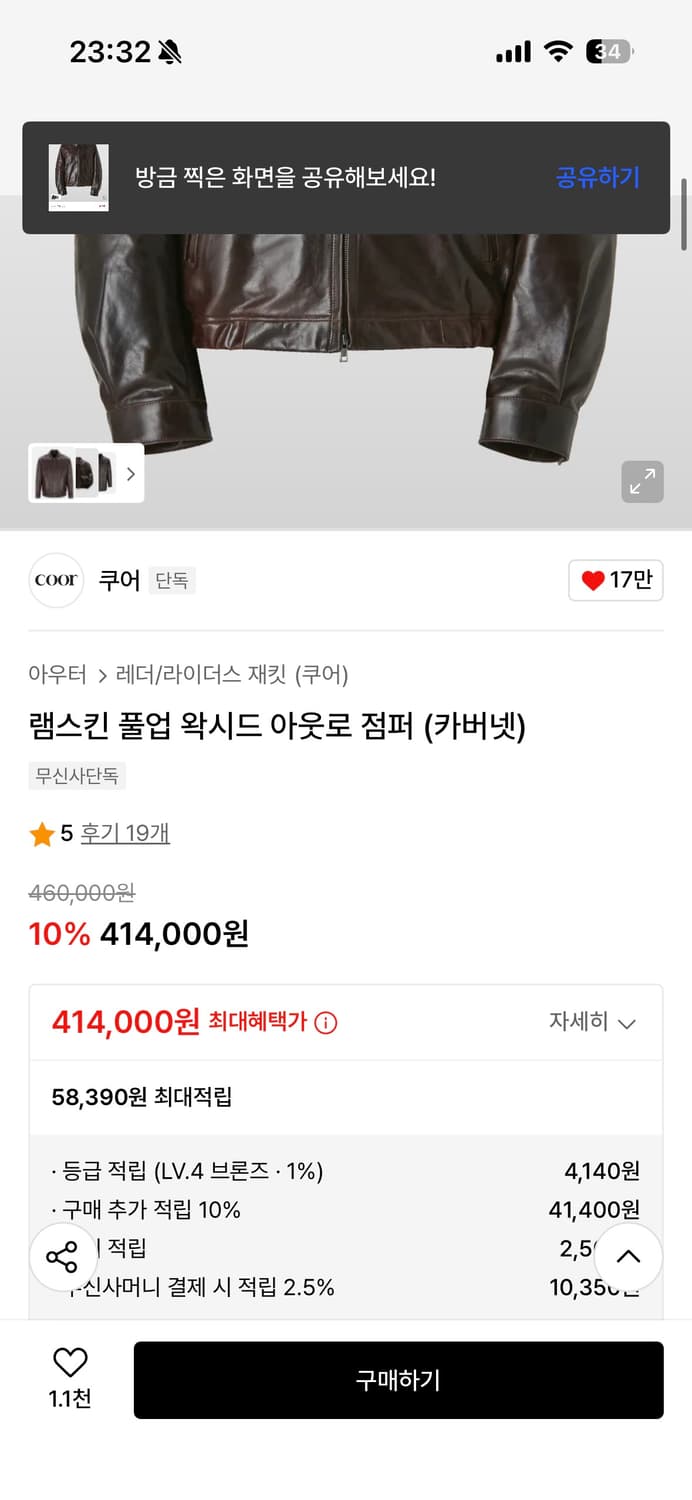This screenshot has width=692, height=1500.
Task: Toggle the product wishlist heart 1.1천
Action: [70, 1376]
